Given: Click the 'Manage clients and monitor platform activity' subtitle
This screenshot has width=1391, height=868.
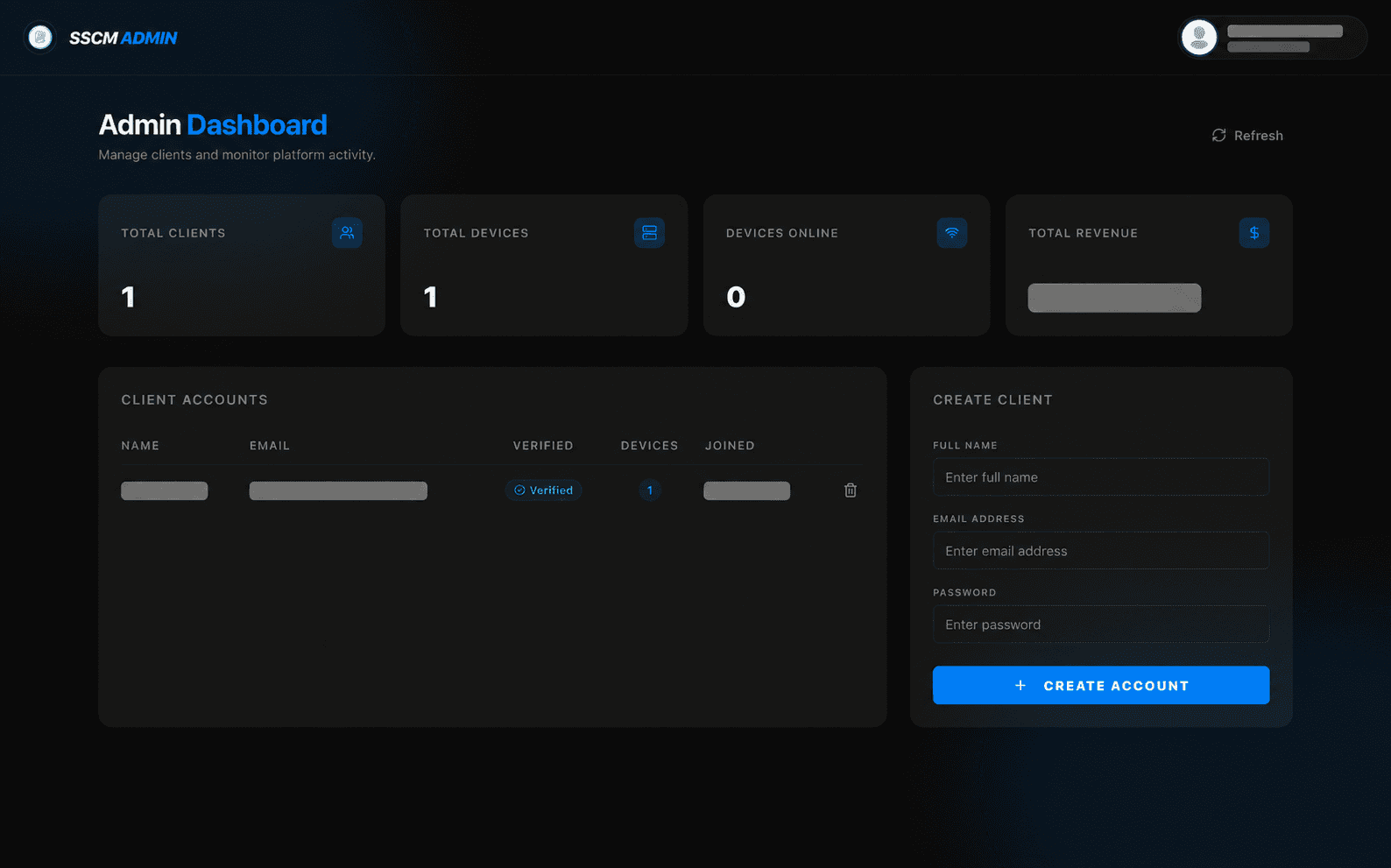Looking at the screenshot, I should pyautogui.click(x=237, y=155).
